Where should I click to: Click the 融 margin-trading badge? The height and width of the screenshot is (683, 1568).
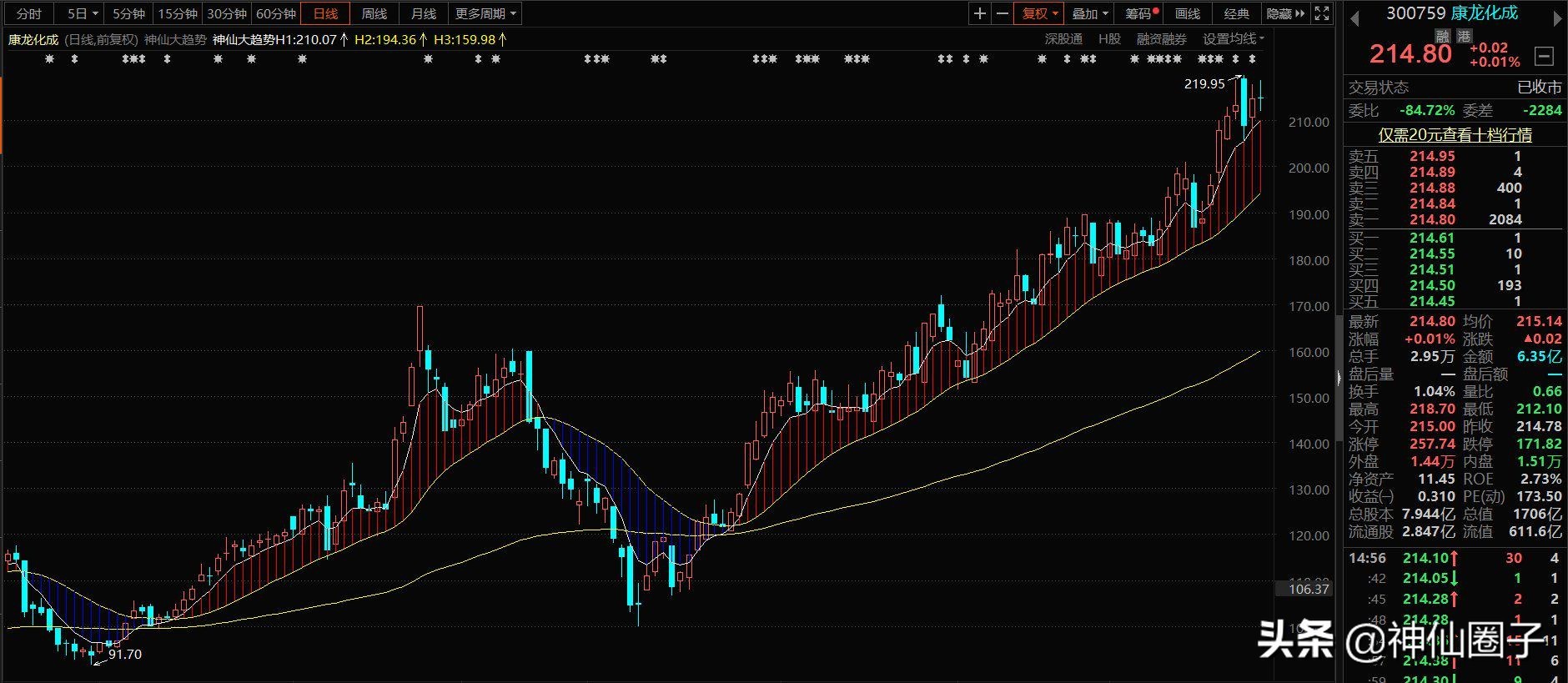point(1442,36)
